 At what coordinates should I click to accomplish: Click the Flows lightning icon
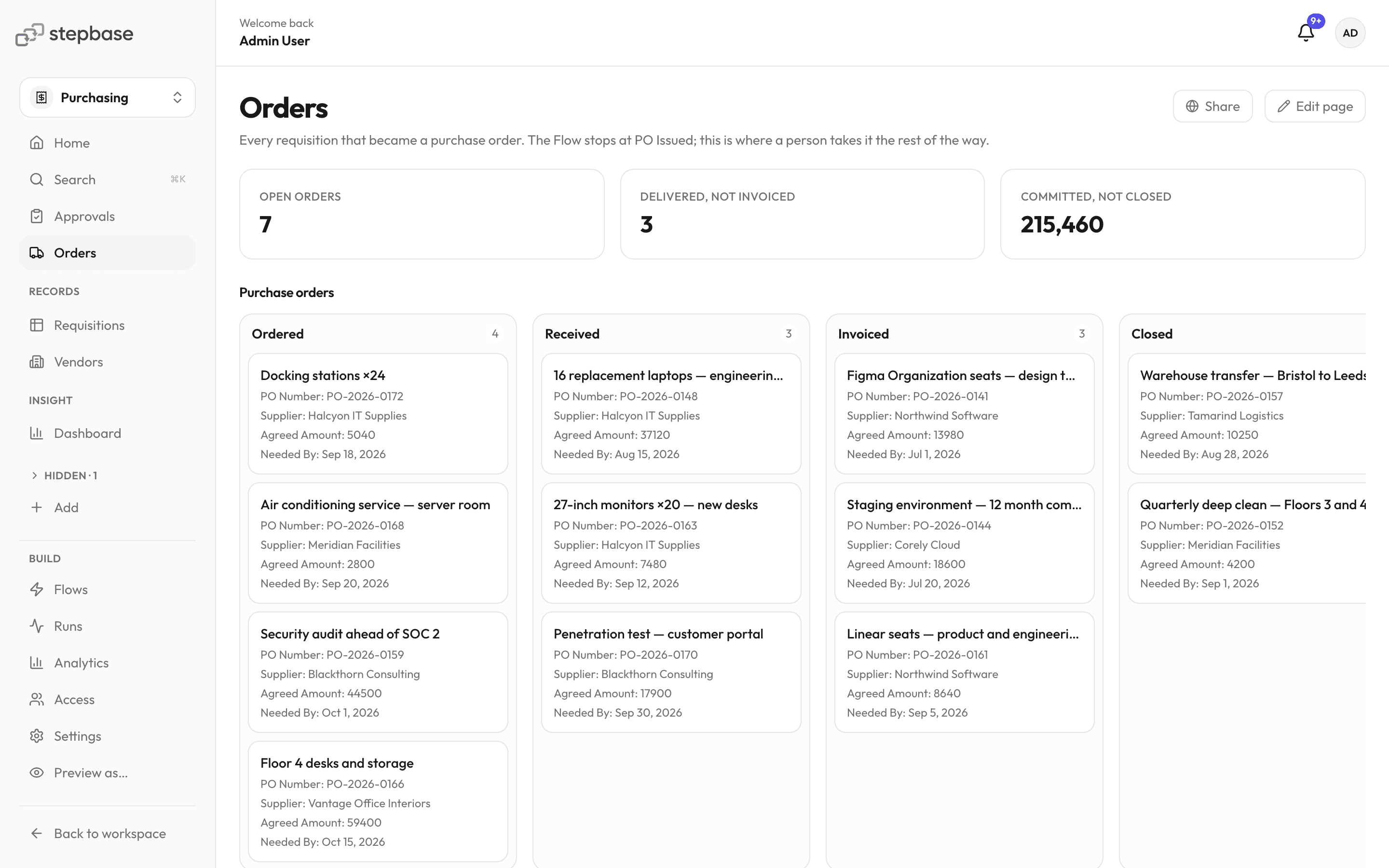[37, 589]
